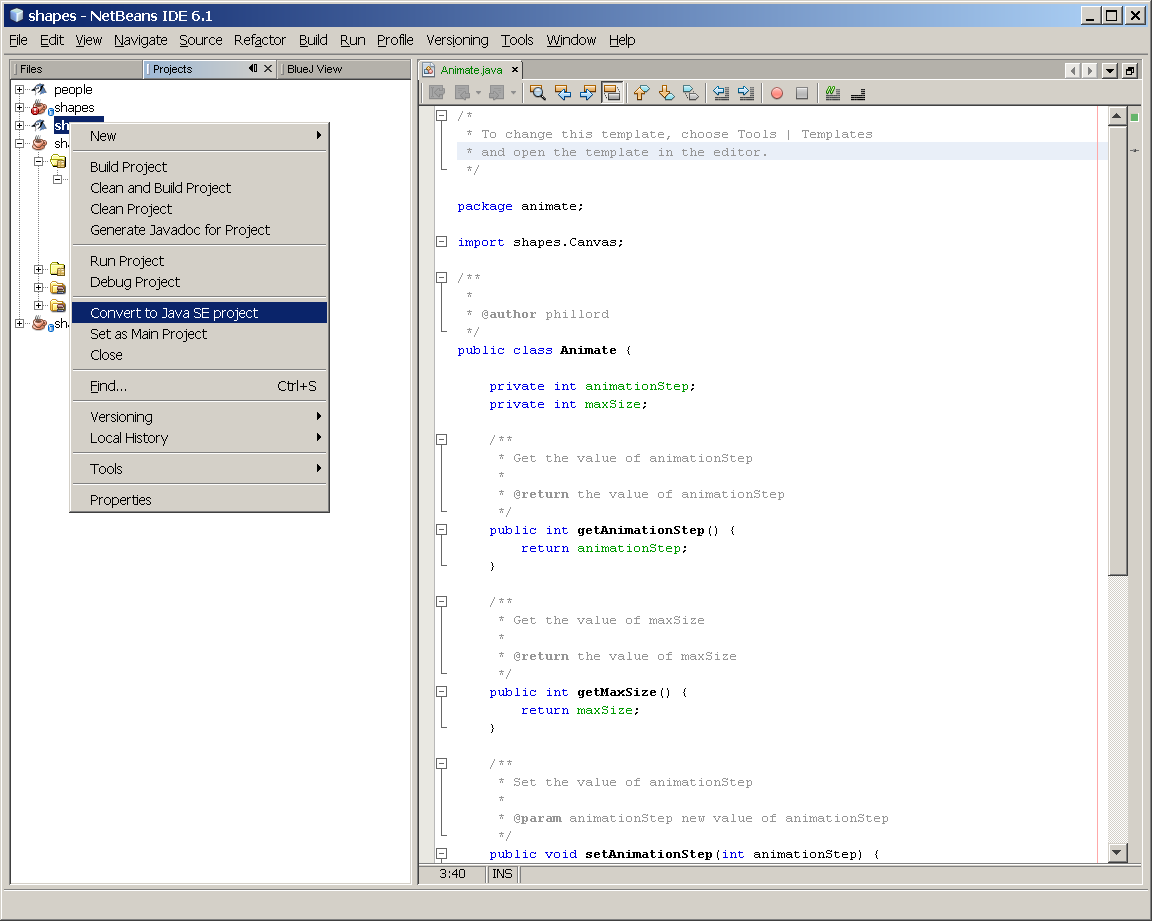The image size is (1152, 921).
Task: Click the Find Selection magnifier icon
Action: coord(538,93)
